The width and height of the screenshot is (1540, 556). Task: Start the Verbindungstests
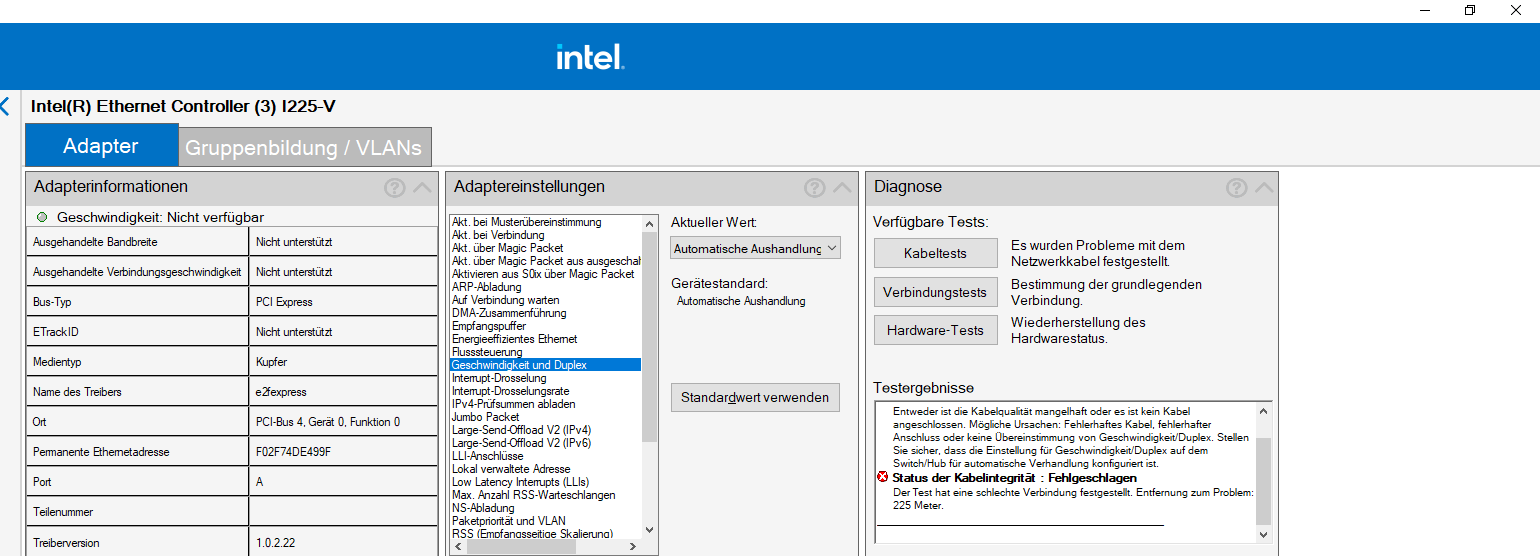935,293
